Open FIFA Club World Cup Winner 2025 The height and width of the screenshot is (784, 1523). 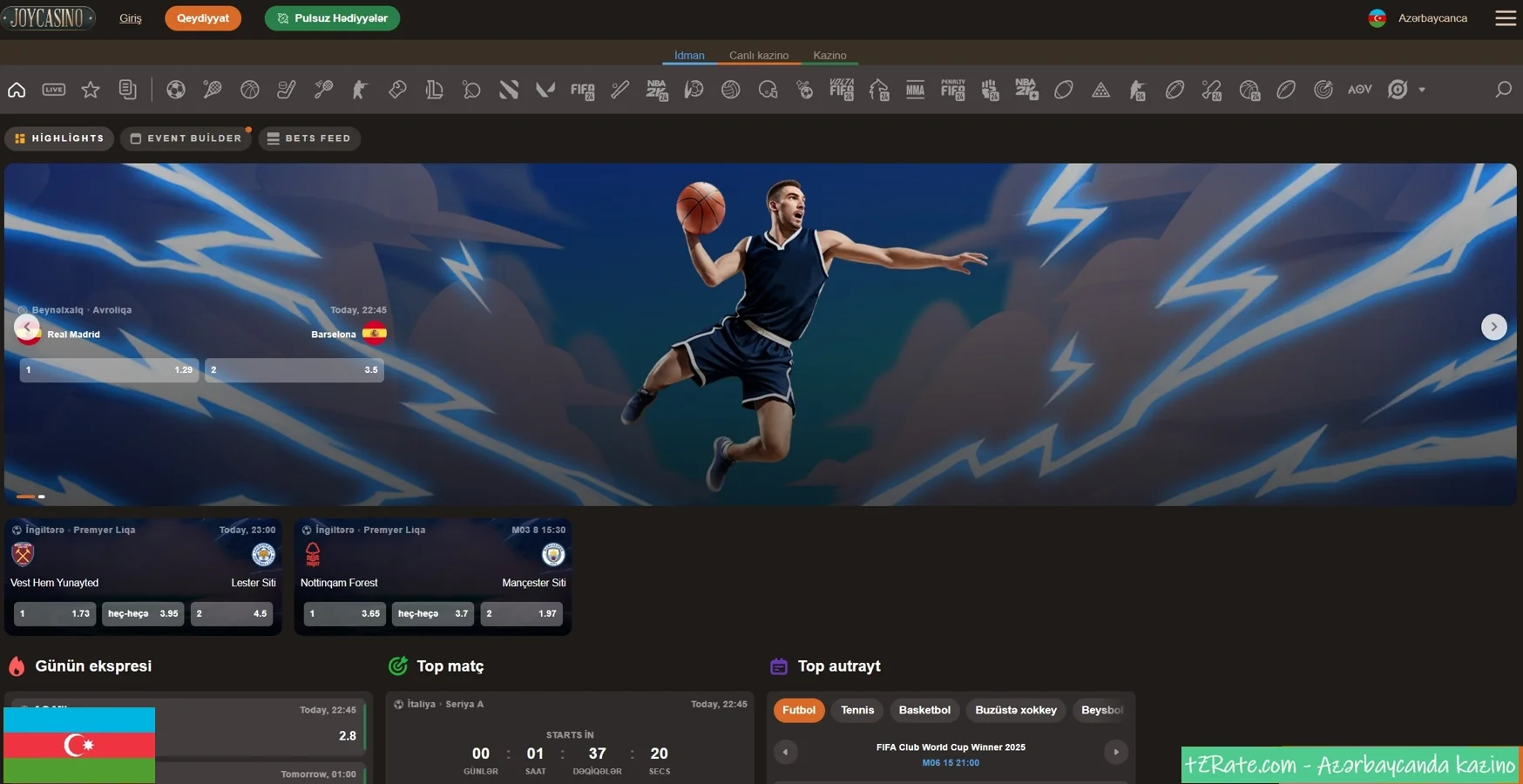tap(951, 754)
